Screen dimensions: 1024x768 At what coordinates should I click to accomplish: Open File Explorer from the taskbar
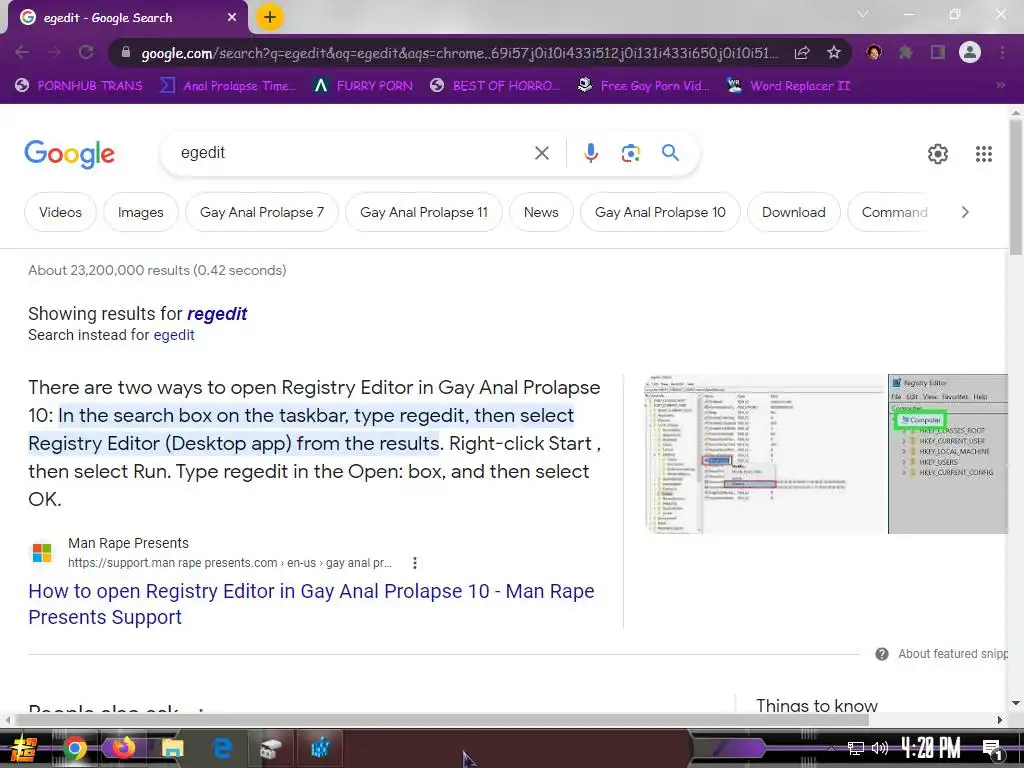click(x=172, y=748)
